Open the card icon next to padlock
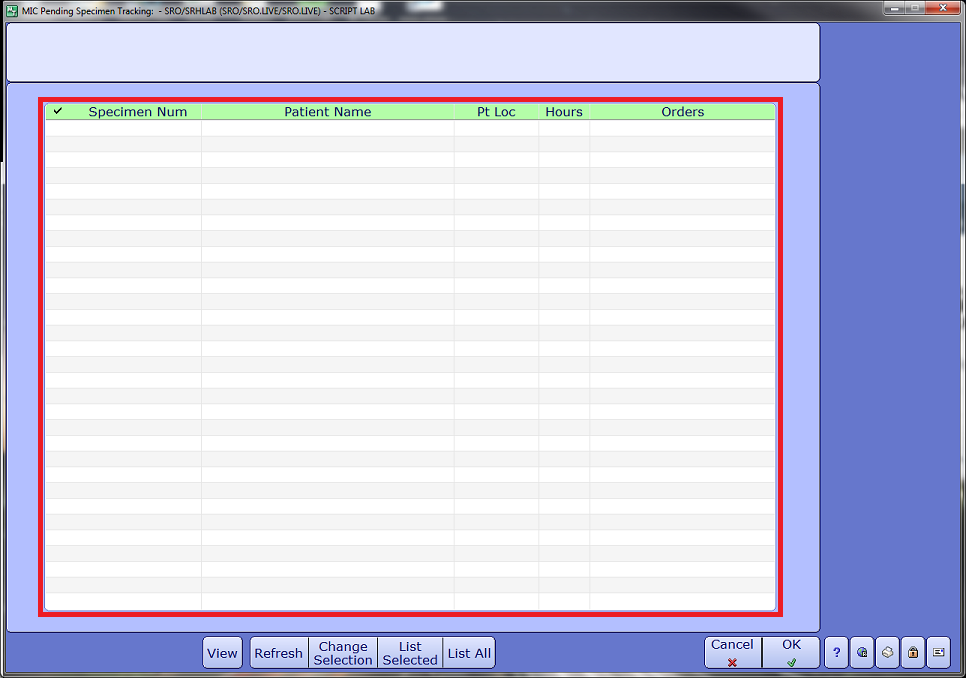The width and height of the screenshot is (966, 678). coord(938,653)
